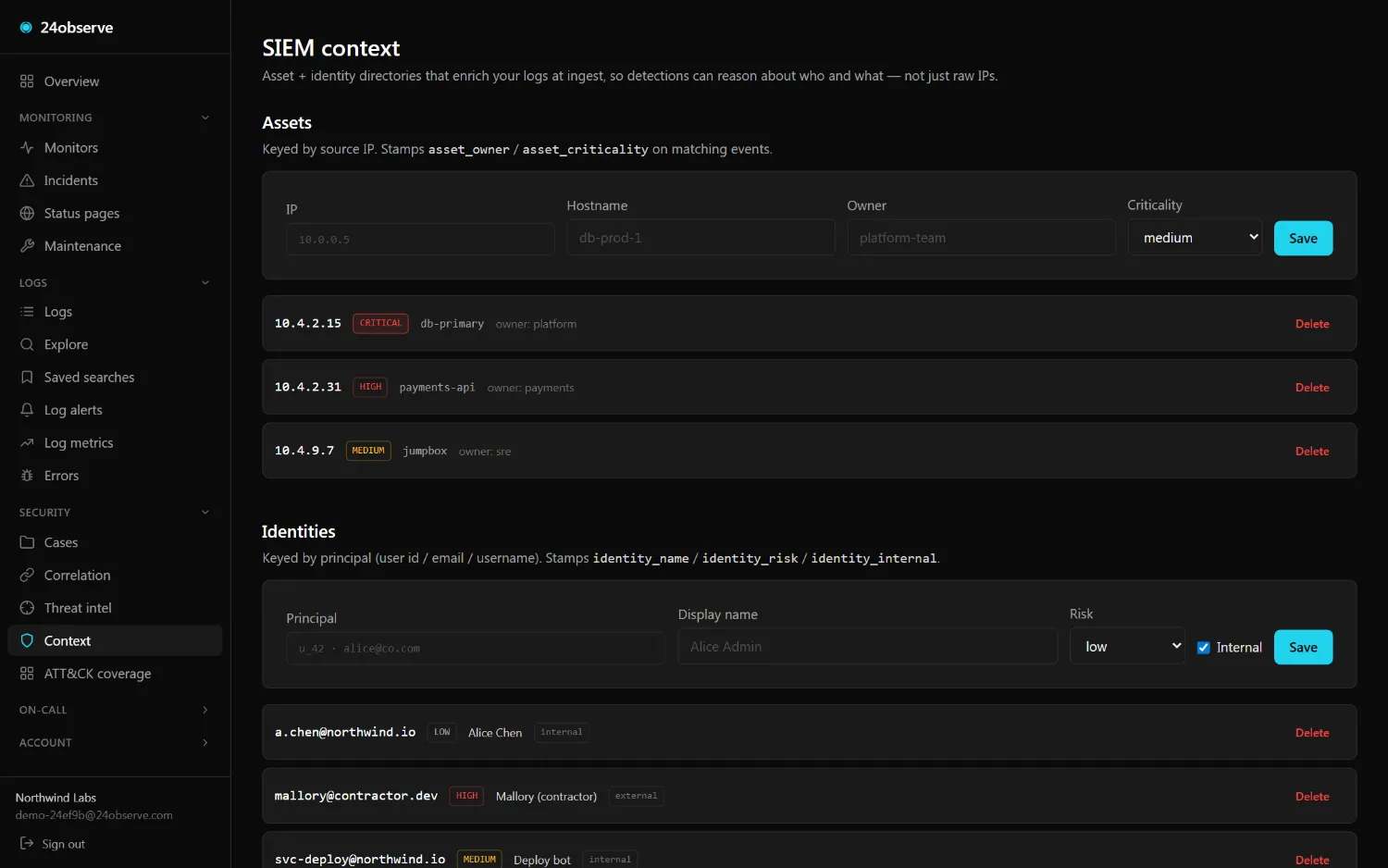Save the new identity entry
1388x868 pixels.
click(x=1303, y=647)
